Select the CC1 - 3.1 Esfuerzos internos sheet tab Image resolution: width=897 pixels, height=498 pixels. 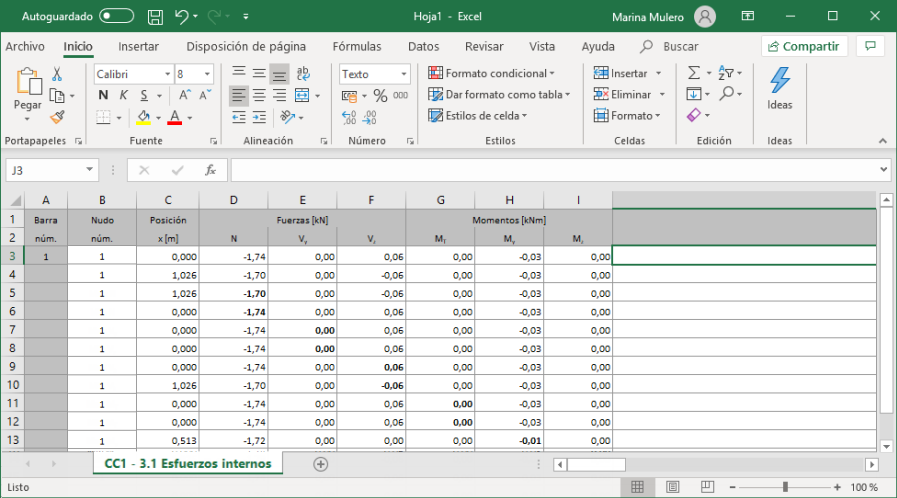tap(188, 464)
